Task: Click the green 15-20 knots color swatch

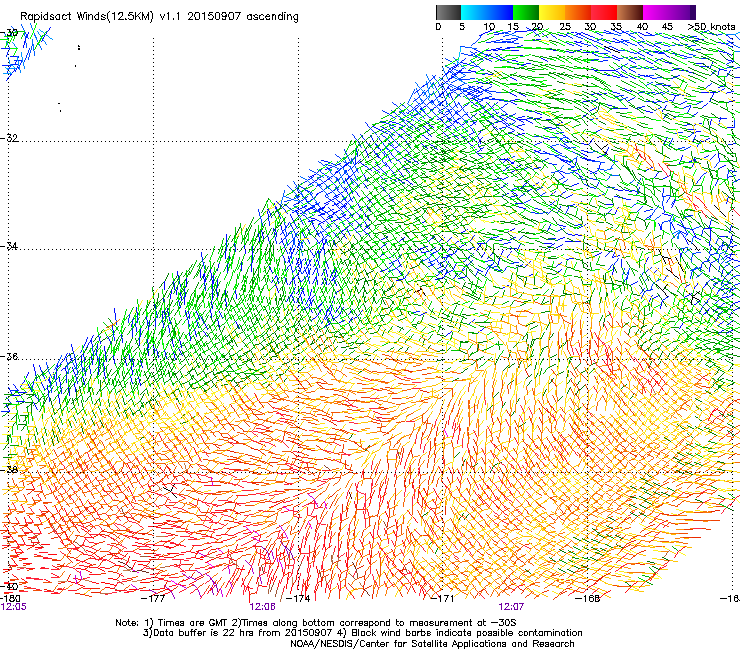Action: pyautogui.click(x=526, y=12)
